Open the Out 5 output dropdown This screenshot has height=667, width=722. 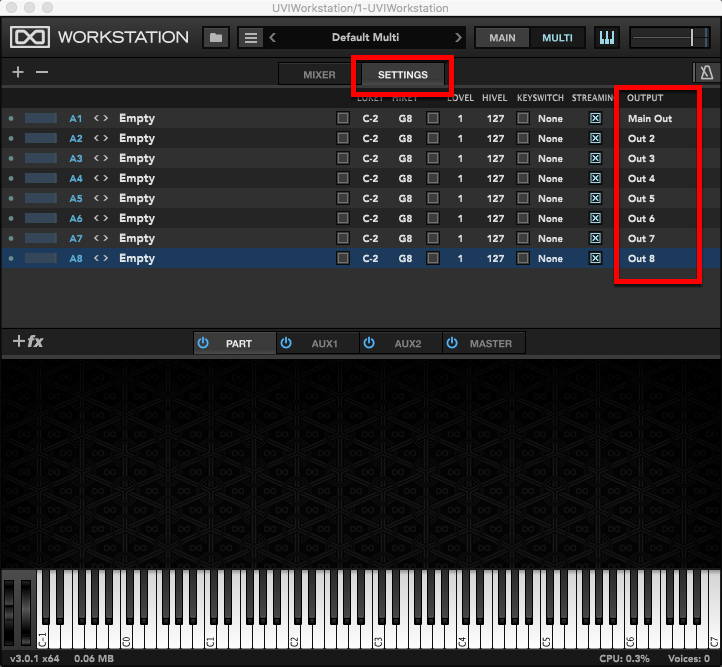click(x=641, y=198)
